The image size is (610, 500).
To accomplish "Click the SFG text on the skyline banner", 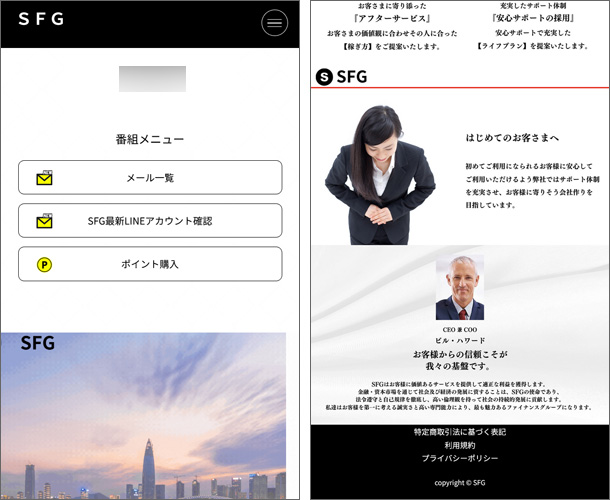I will tap(38, 344).
